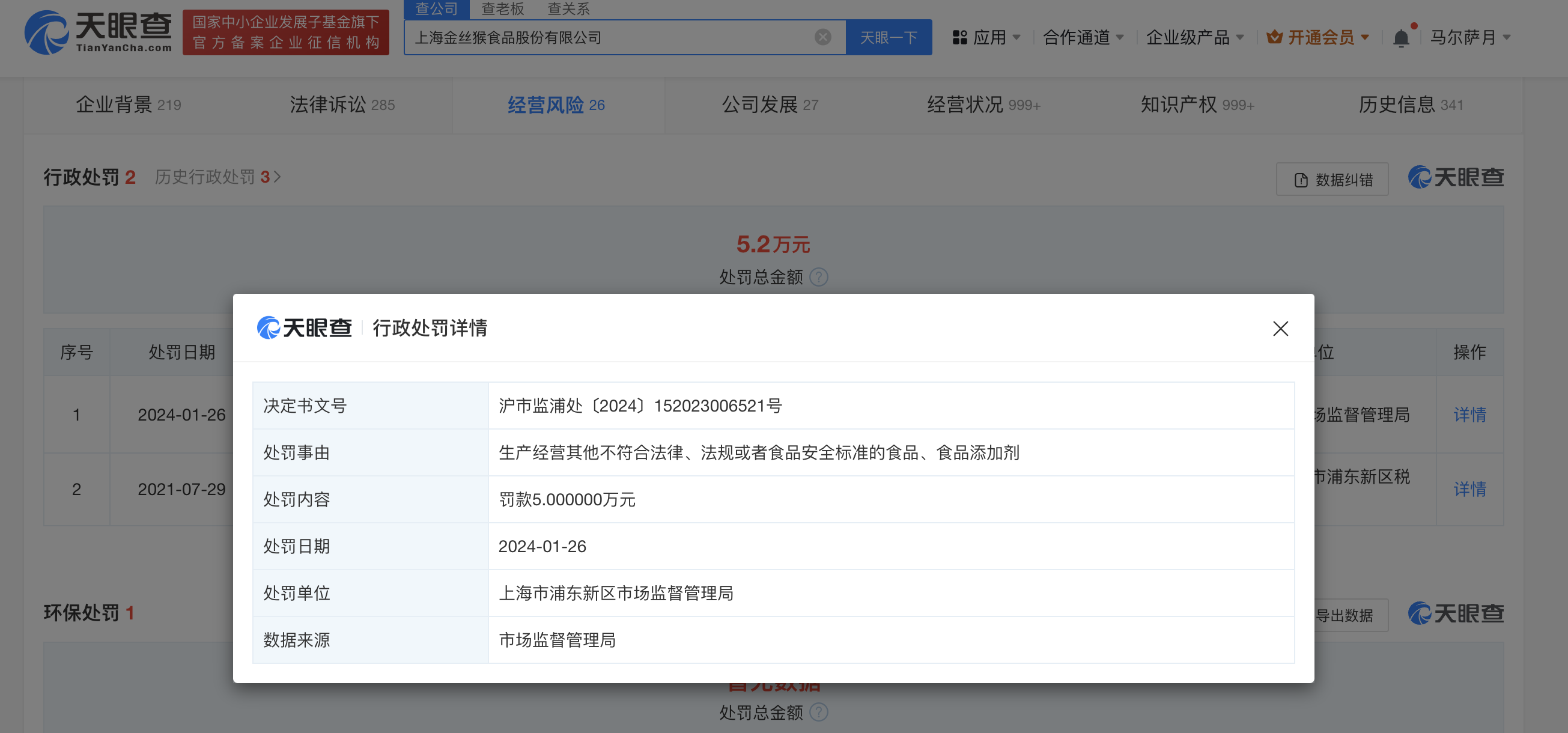Show 处罚总金额 help tooltip in 环保处罚

coord(819,713)
